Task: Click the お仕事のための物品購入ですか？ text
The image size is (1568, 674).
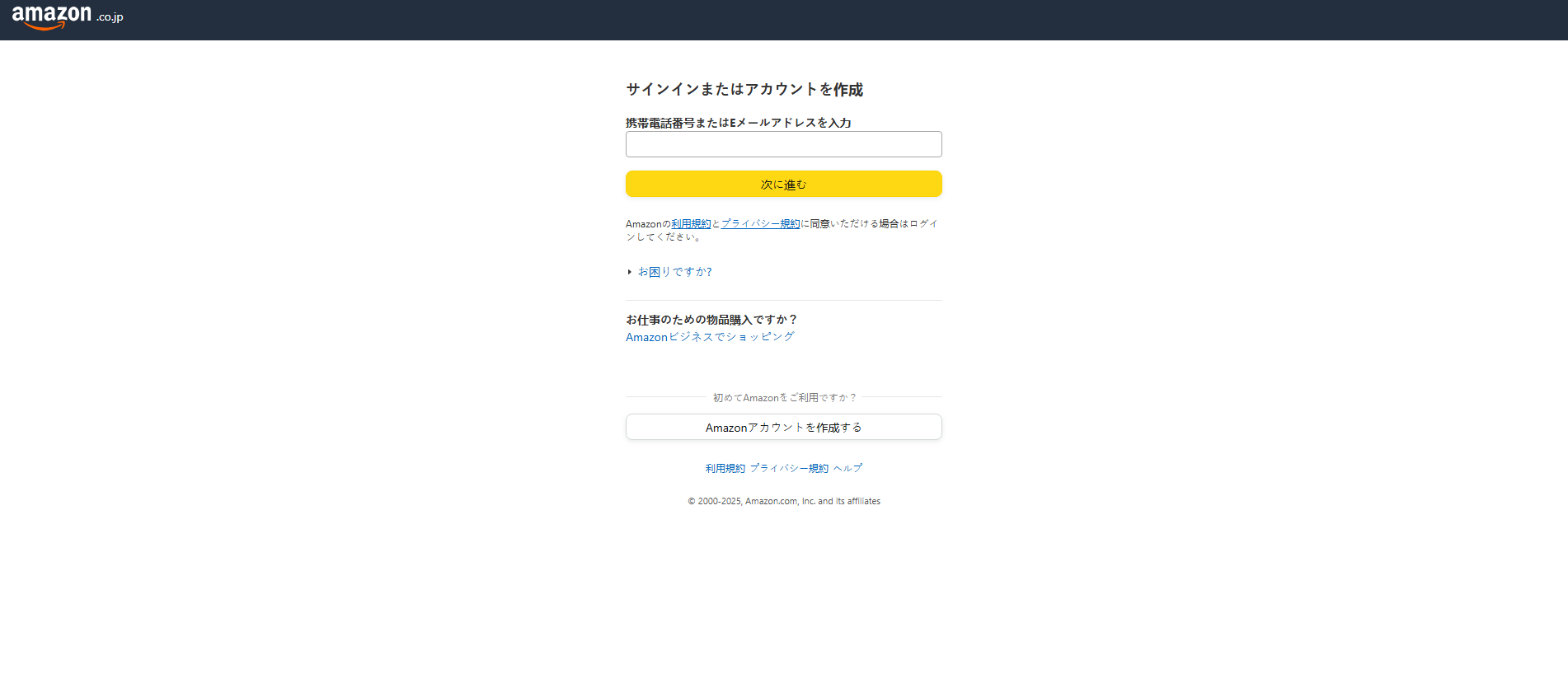Action: click(x=711, y=320)
